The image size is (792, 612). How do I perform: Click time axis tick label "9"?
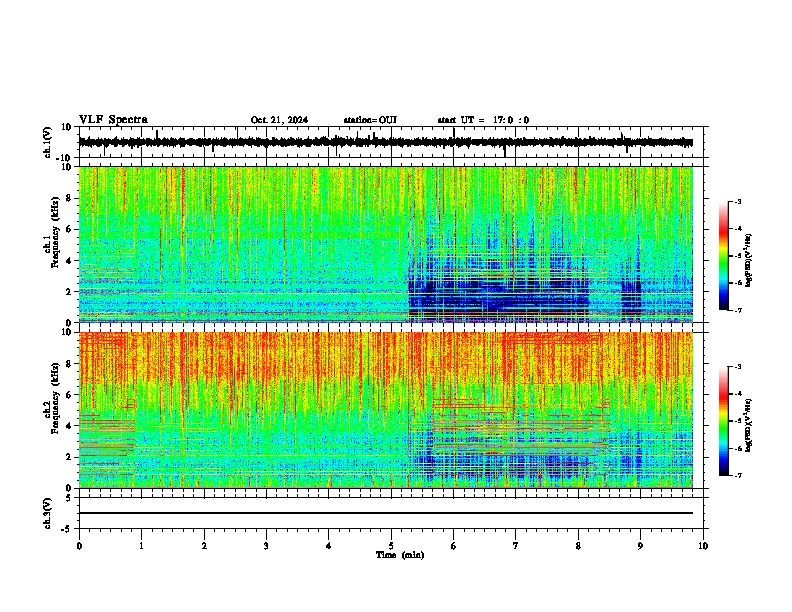pyautogui.click(x=640, y=546)
